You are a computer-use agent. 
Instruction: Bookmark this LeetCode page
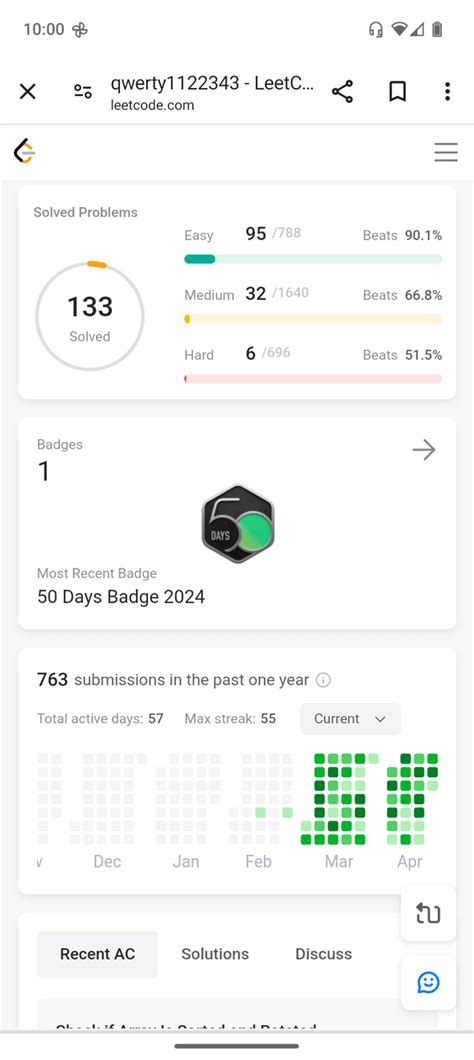click(398, 91)
